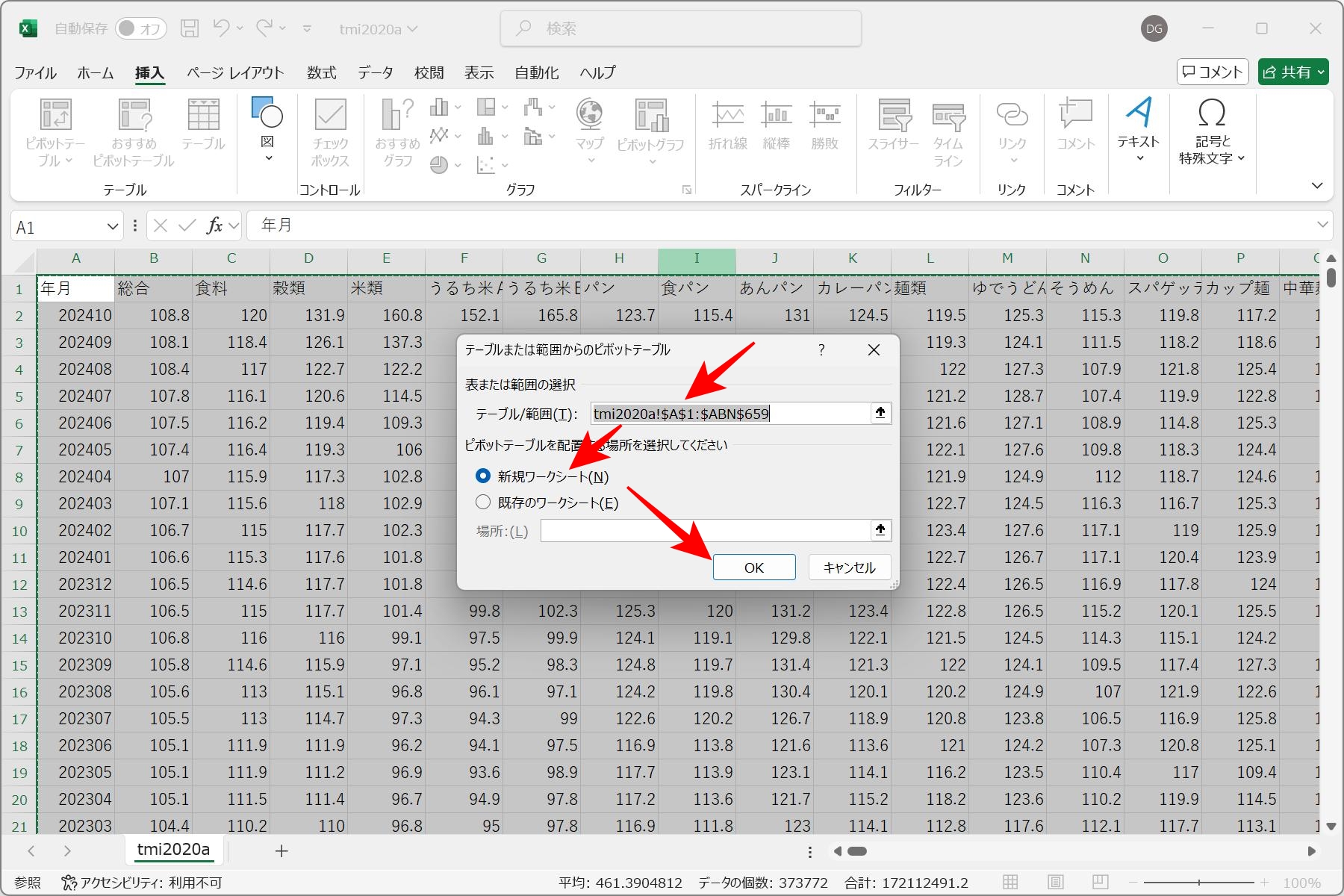Insert a Slicer (スライサー)
This screenshot has height=896, width=1344.
click(x=893, y=125)
